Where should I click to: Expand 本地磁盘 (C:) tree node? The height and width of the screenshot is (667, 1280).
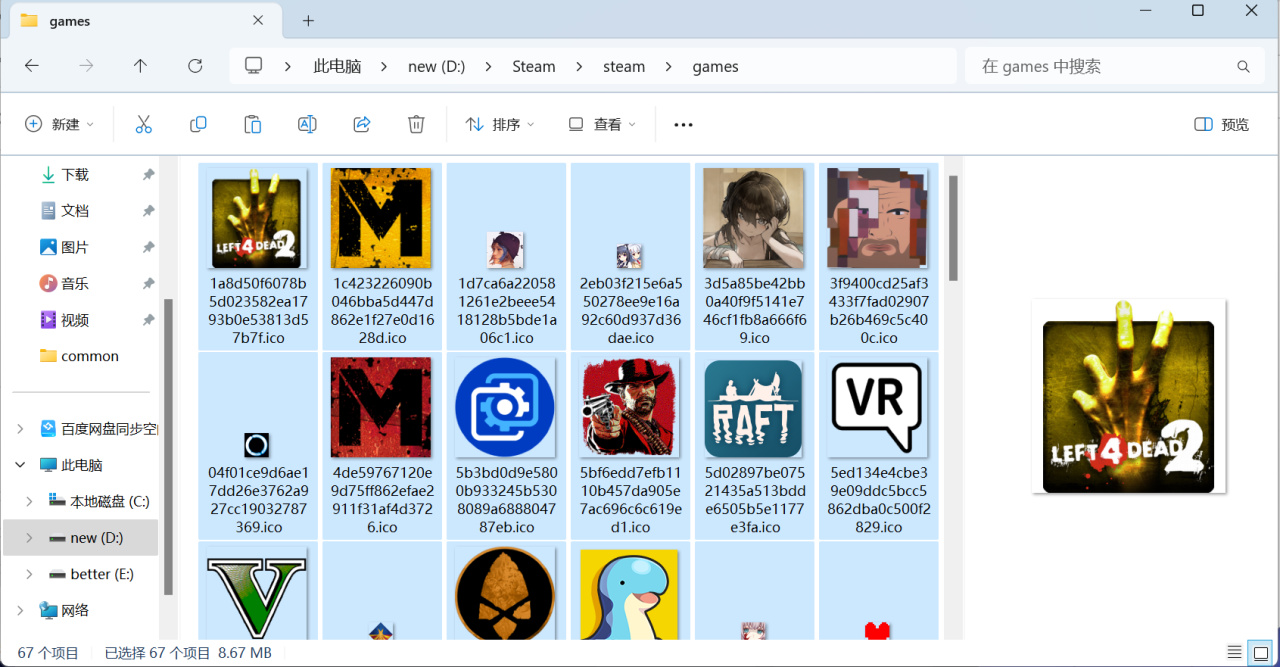tap(29, 501)
